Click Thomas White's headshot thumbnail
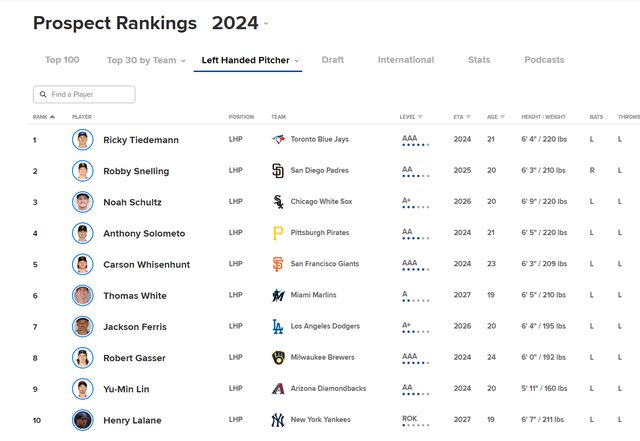The image size is (640, 441). 83,296
